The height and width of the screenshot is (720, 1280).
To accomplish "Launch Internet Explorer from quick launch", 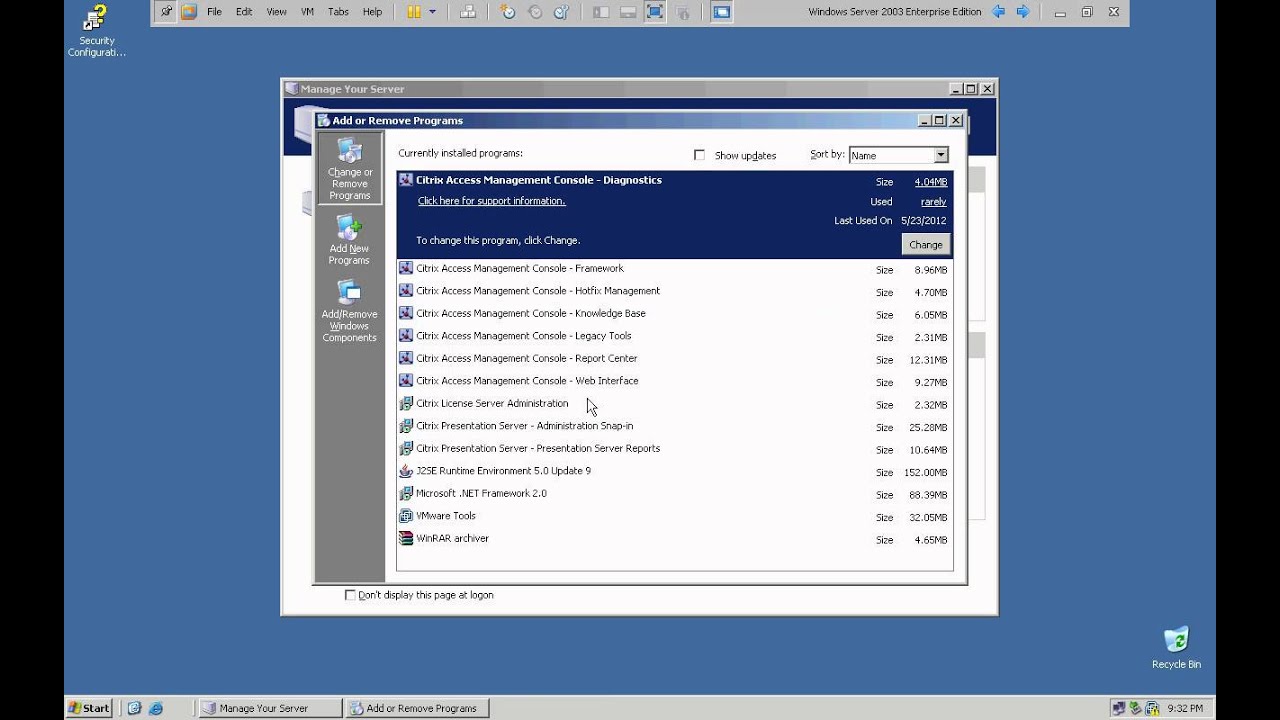I will [156, 708].
